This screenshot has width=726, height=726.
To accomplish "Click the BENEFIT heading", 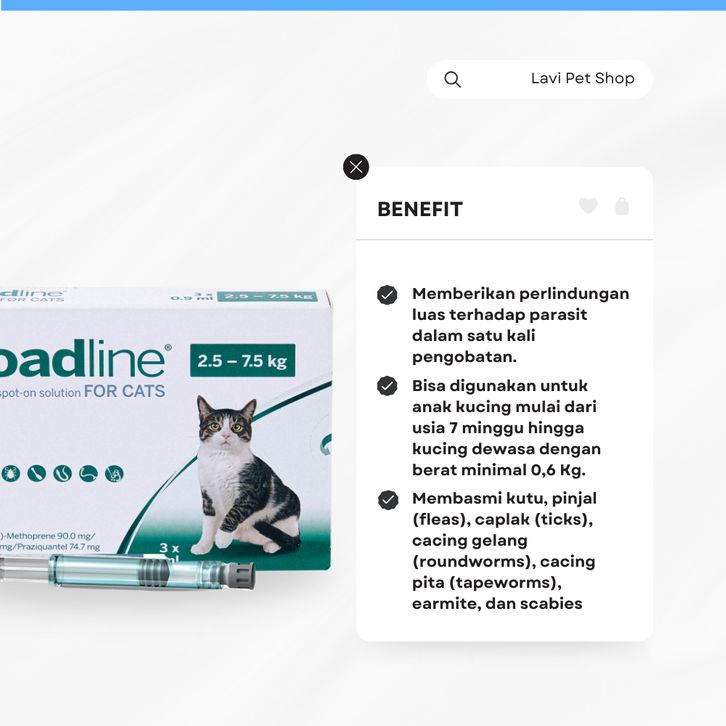I will [420, 209].
